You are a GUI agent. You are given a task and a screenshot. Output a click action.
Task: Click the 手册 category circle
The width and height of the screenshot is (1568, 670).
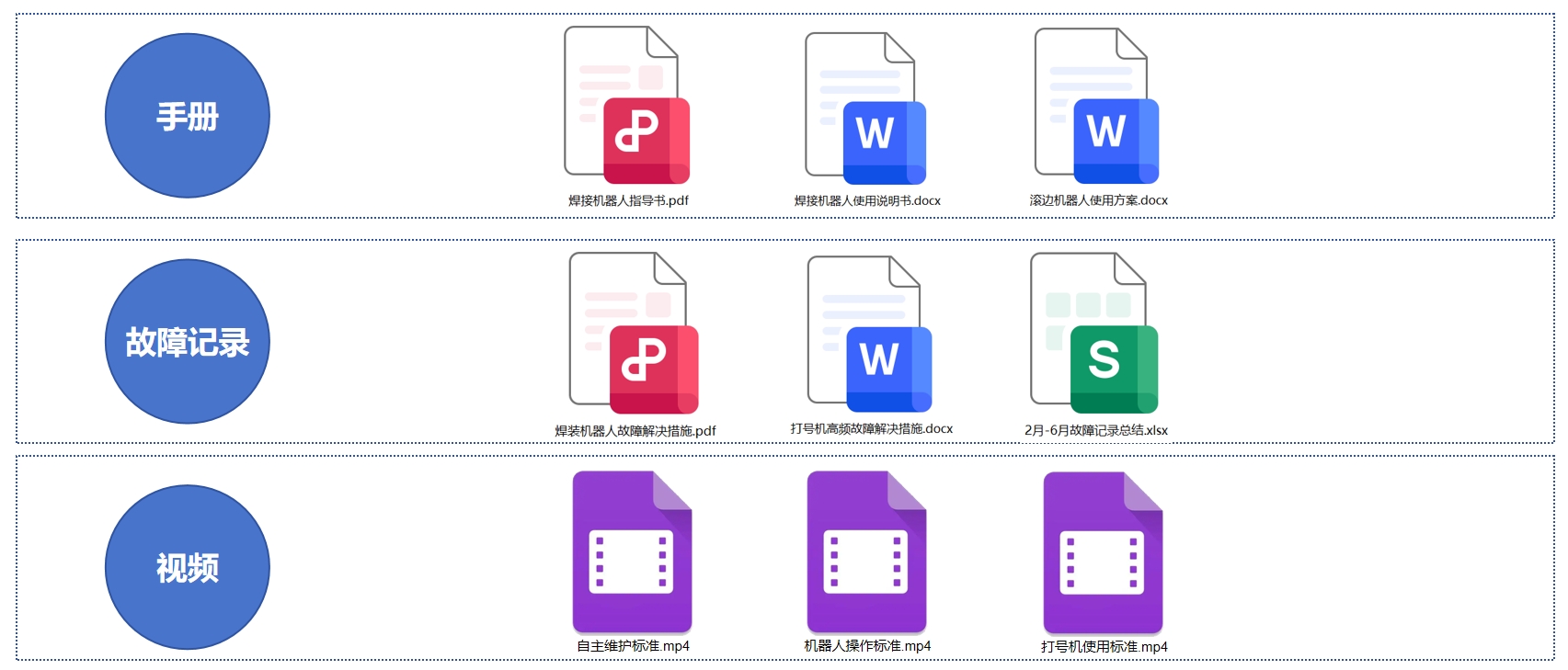tap(188, 116)
